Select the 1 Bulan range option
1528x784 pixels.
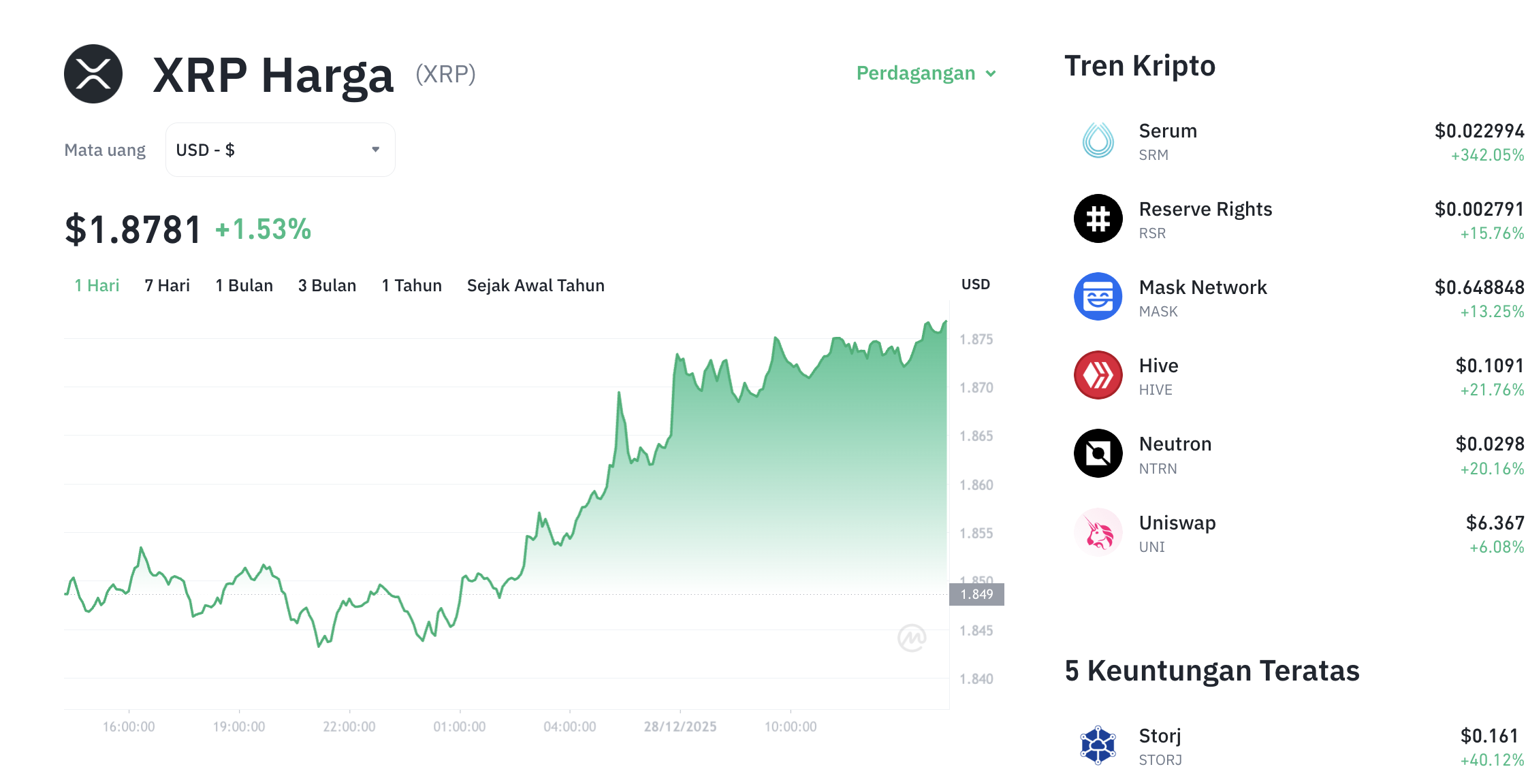243,285
